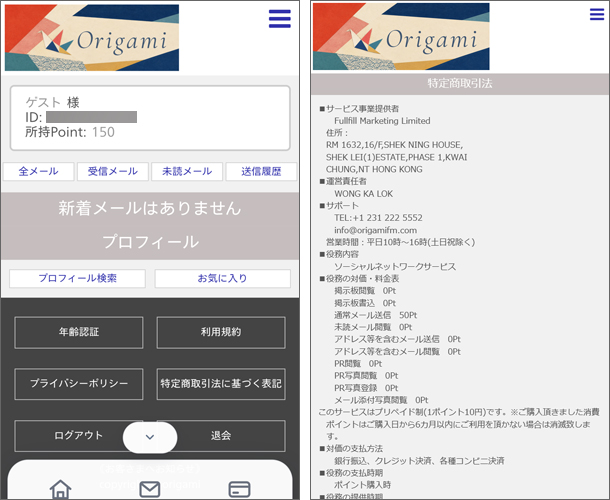Click the 退会 button

click(x=221, y=435)
